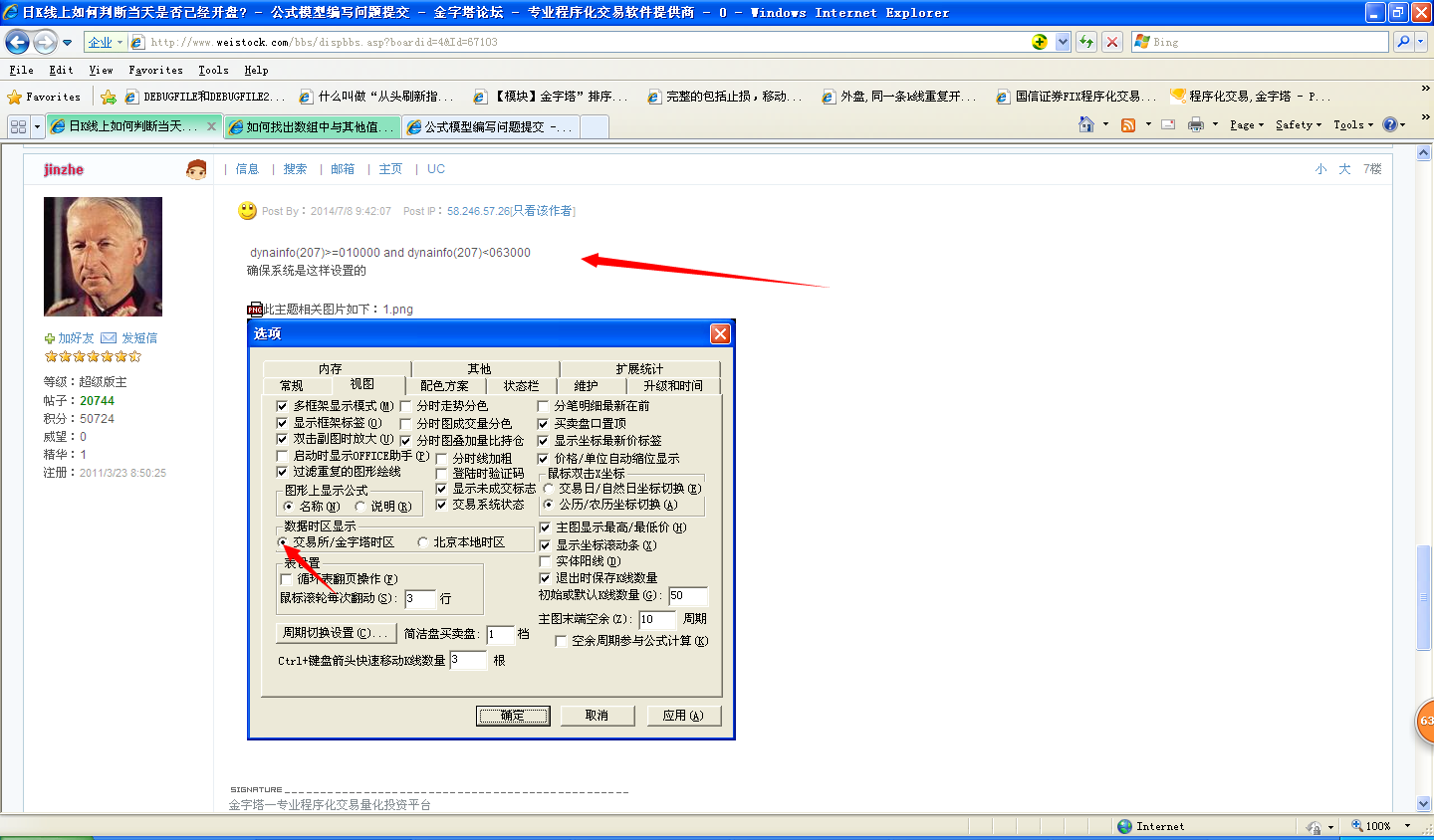Toggle 多框架显示模式 checkbox

tap(282, 406)
